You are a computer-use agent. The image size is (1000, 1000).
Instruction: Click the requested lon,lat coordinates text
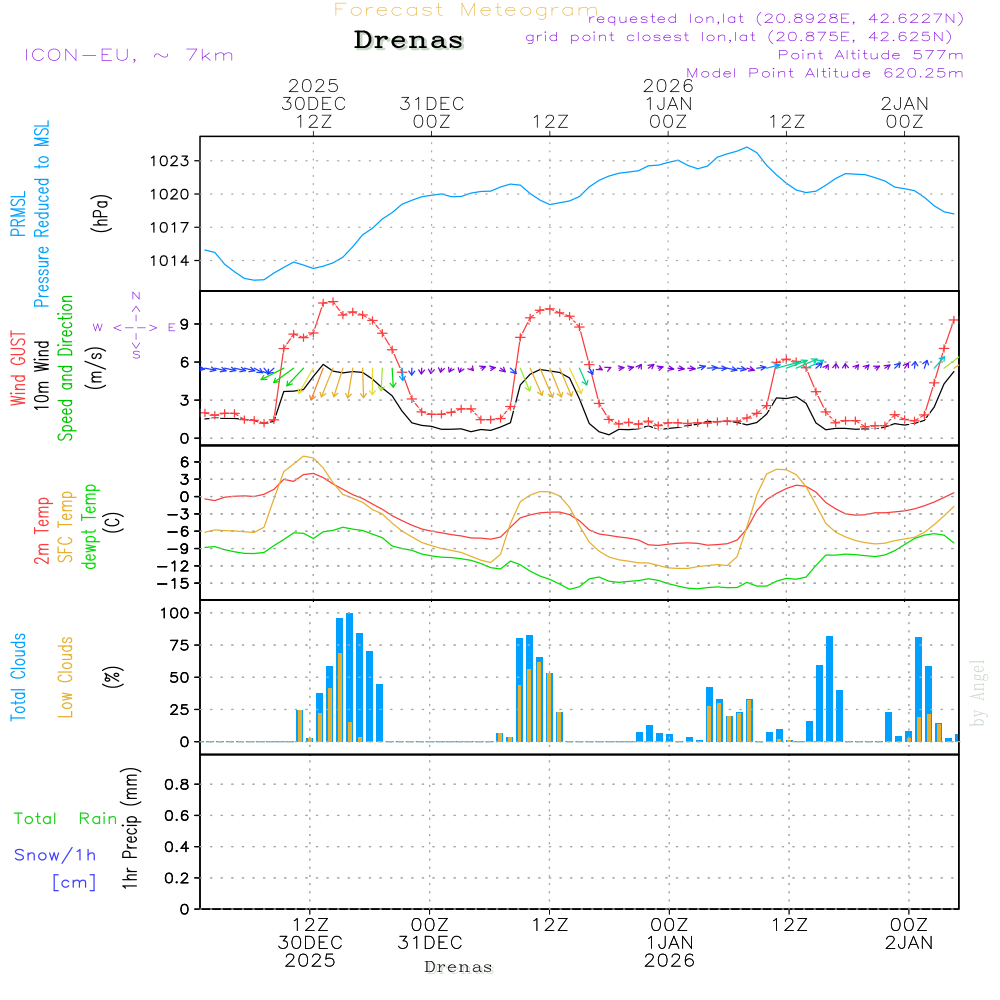776,19
